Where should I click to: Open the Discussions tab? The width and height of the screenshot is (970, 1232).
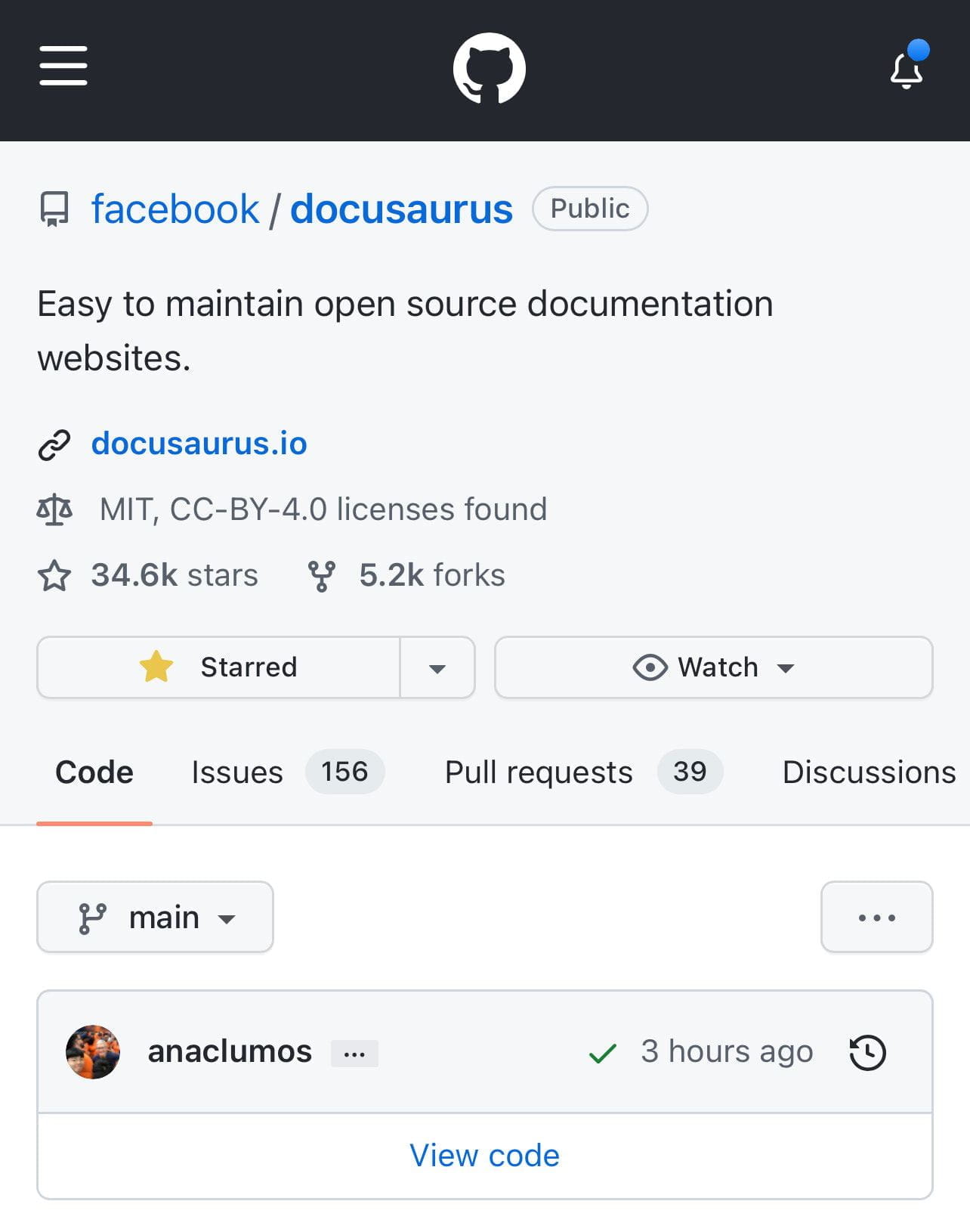(869, 772)
